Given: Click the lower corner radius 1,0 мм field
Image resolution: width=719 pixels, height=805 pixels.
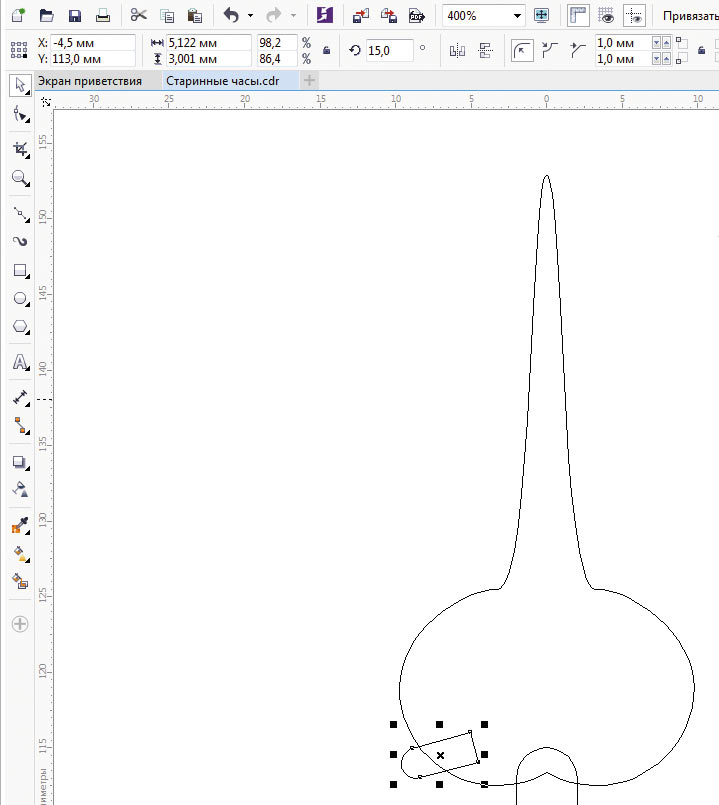Looking at the screenshot, I should click(x=623, y=59).
